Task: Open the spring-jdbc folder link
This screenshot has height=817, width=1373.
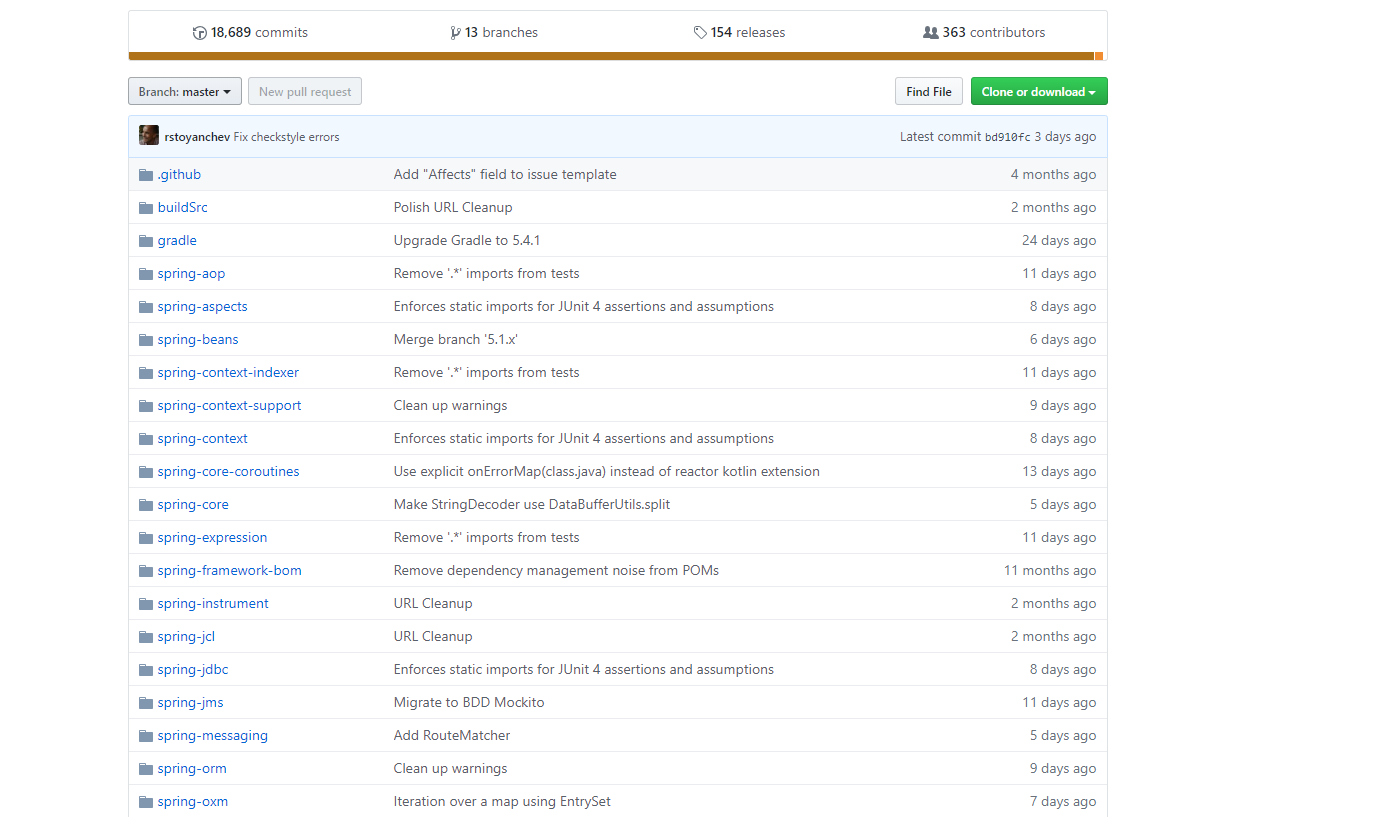Action: 193,670
